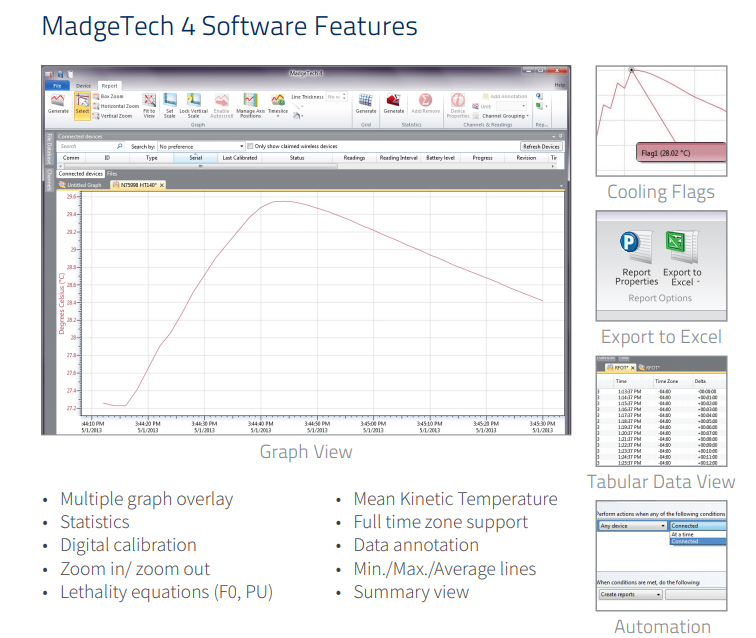Open the Create reports dropdown
The width and height of the screenshot is (756, 638).
pyautogui.click(x=630, y=595)
